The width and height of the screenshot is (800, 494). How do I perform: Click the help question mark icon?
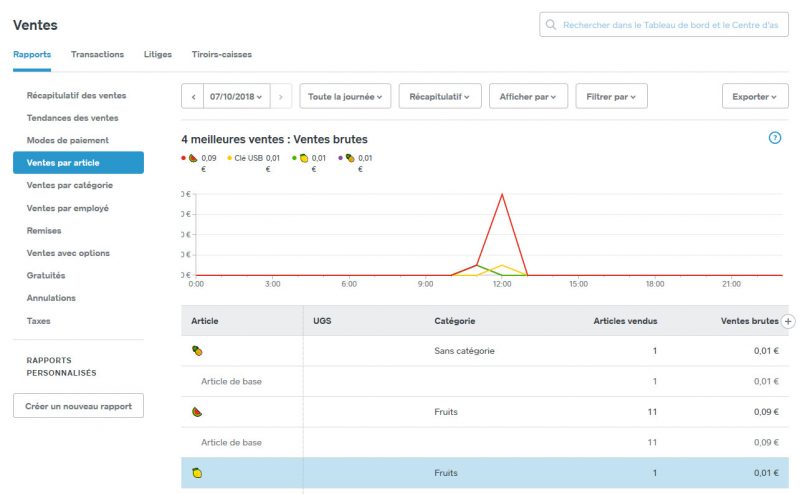pos(774,138)
